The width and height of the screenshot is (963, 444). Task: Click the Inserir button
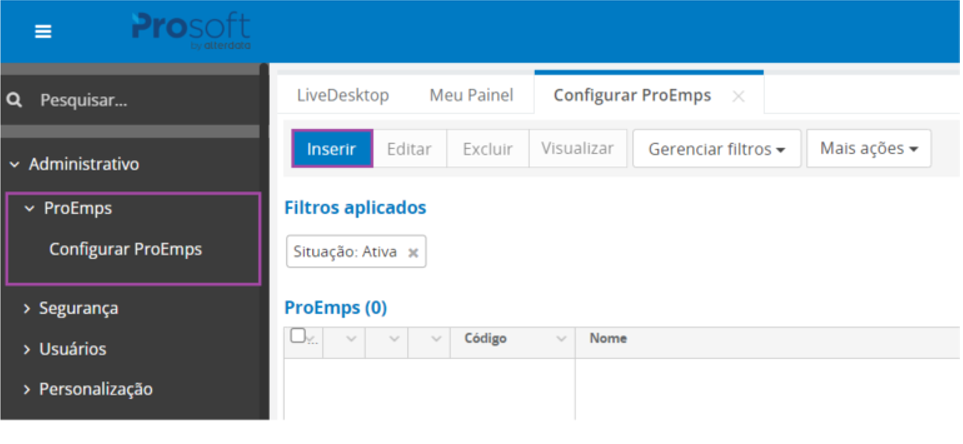click(x=332, y=149)
